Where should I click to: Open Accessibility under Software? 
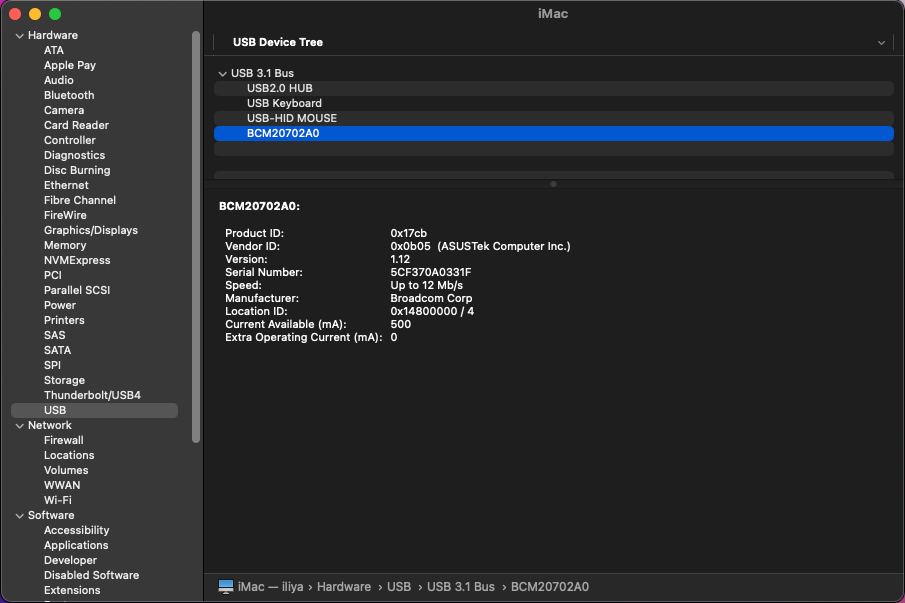(76, 530)
